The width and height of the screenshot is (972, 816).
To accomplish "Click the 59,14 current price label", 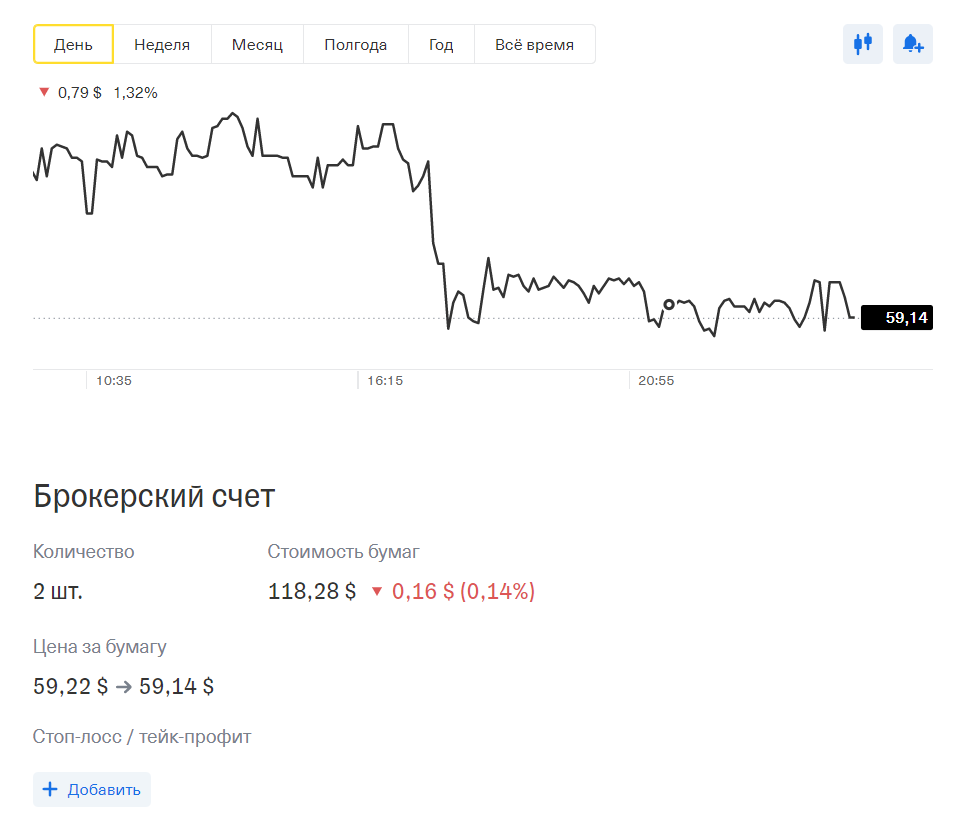I will [897, 318].
